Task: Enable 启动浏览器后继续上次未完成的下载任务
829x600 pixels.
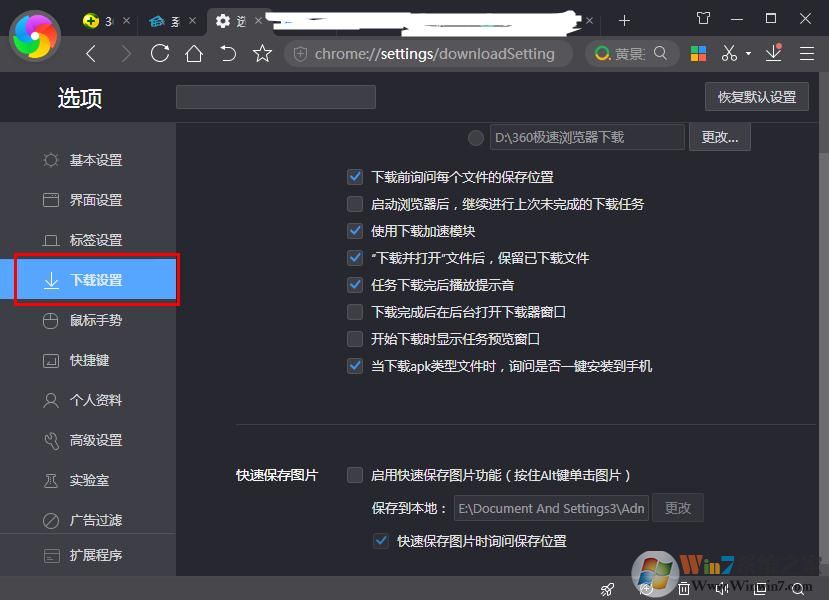Action: 355,203
